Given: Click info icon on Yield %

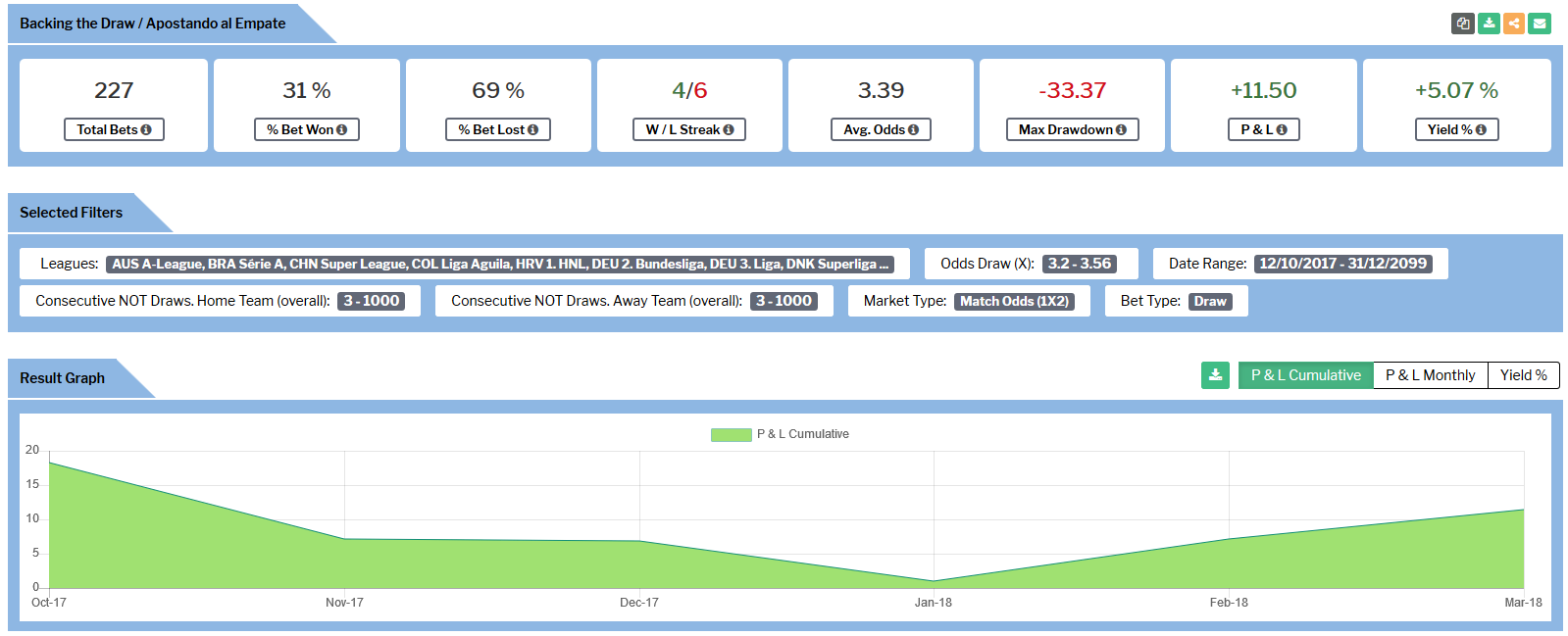Looking at the screenshot, I should pyautogui.click(x=1481, y=130).
